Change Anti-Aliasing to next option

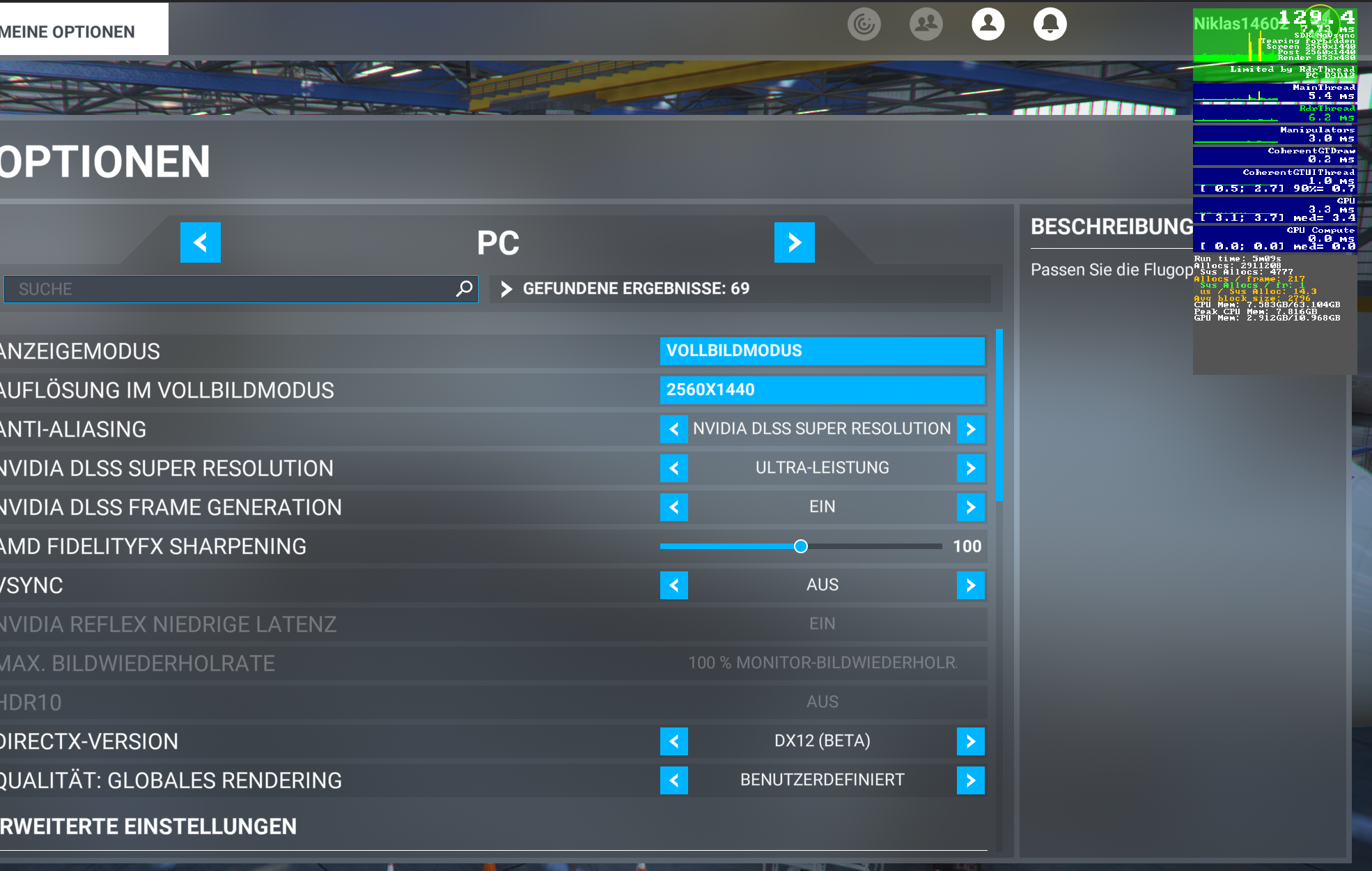tap(970, 429)
